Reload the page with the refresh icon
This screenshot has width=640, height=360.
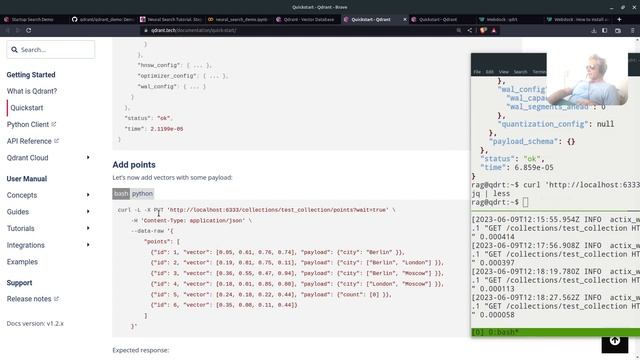coord(29,30)
